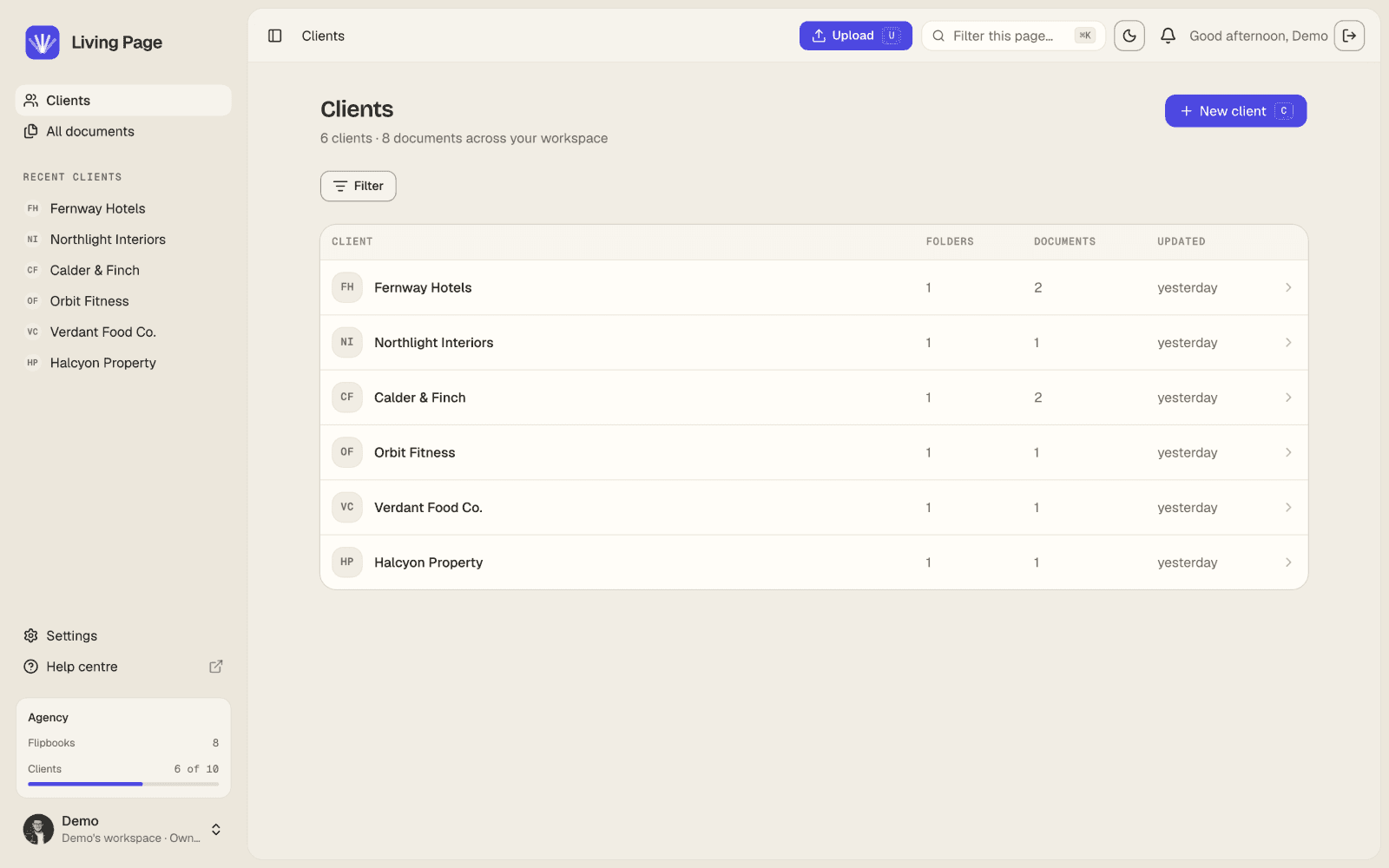Click the OF avatar in Orbit Fitness row
The height and width of the screenshot is (868, 1389).
347,452
